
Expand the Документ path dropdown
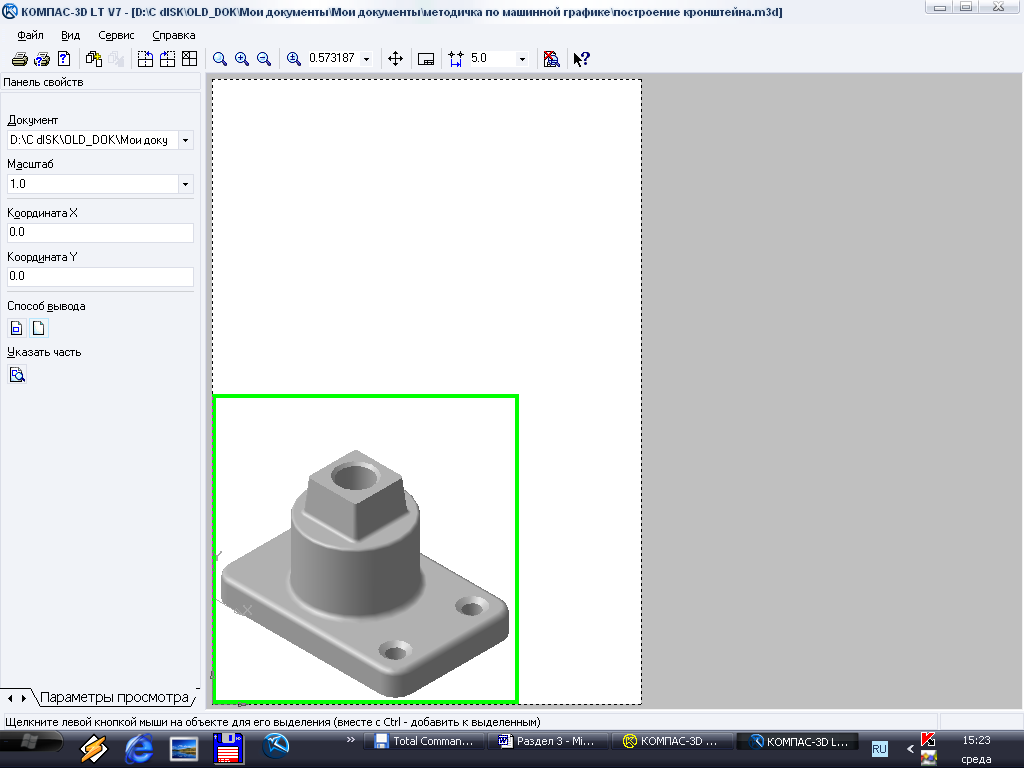(185, 140)
